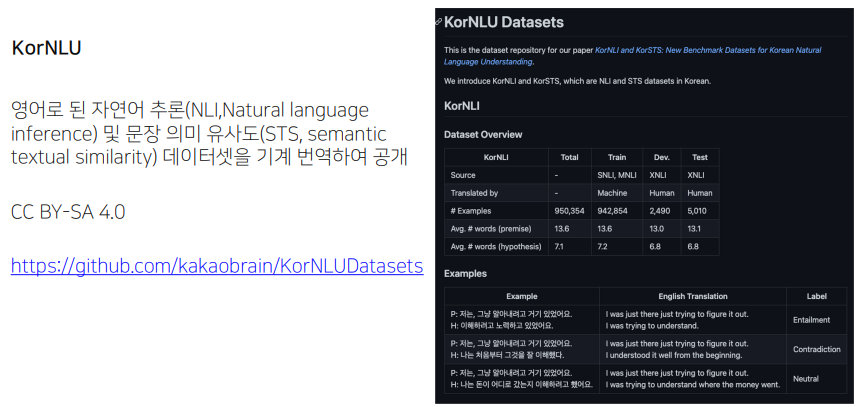This screenshot has height=407, width=861.
Task: Click the Contradiction label cell
Action: 815,349
